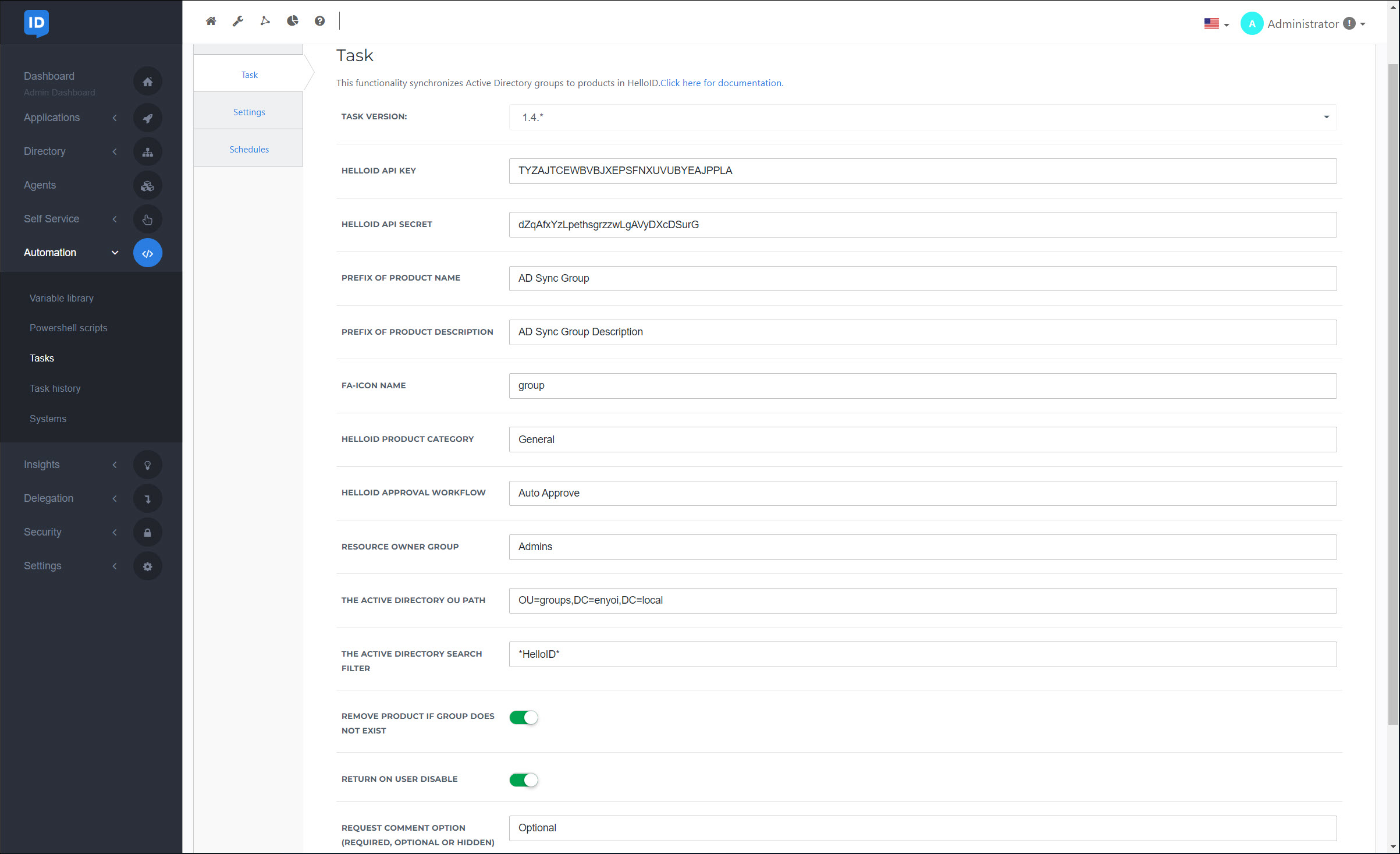The height and width of the screenshot is (854, 1400).
Task: Focus the HelloID API Secret field
Action: click(x=922, y=225)
